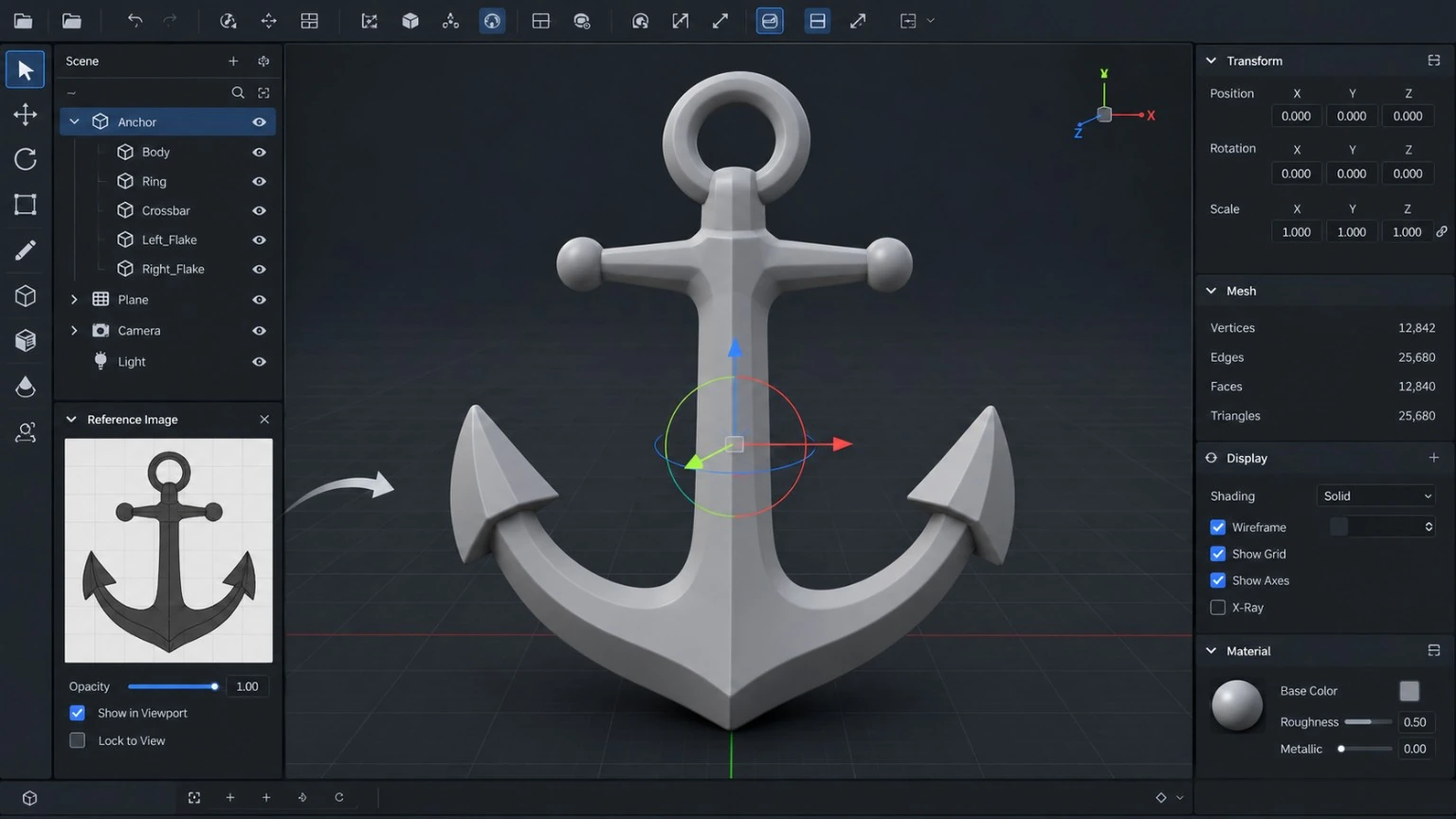The height and width of the screenshot is (819, 1456).
Task: Click the search icon in Scene panel
Action: [238, 92]
